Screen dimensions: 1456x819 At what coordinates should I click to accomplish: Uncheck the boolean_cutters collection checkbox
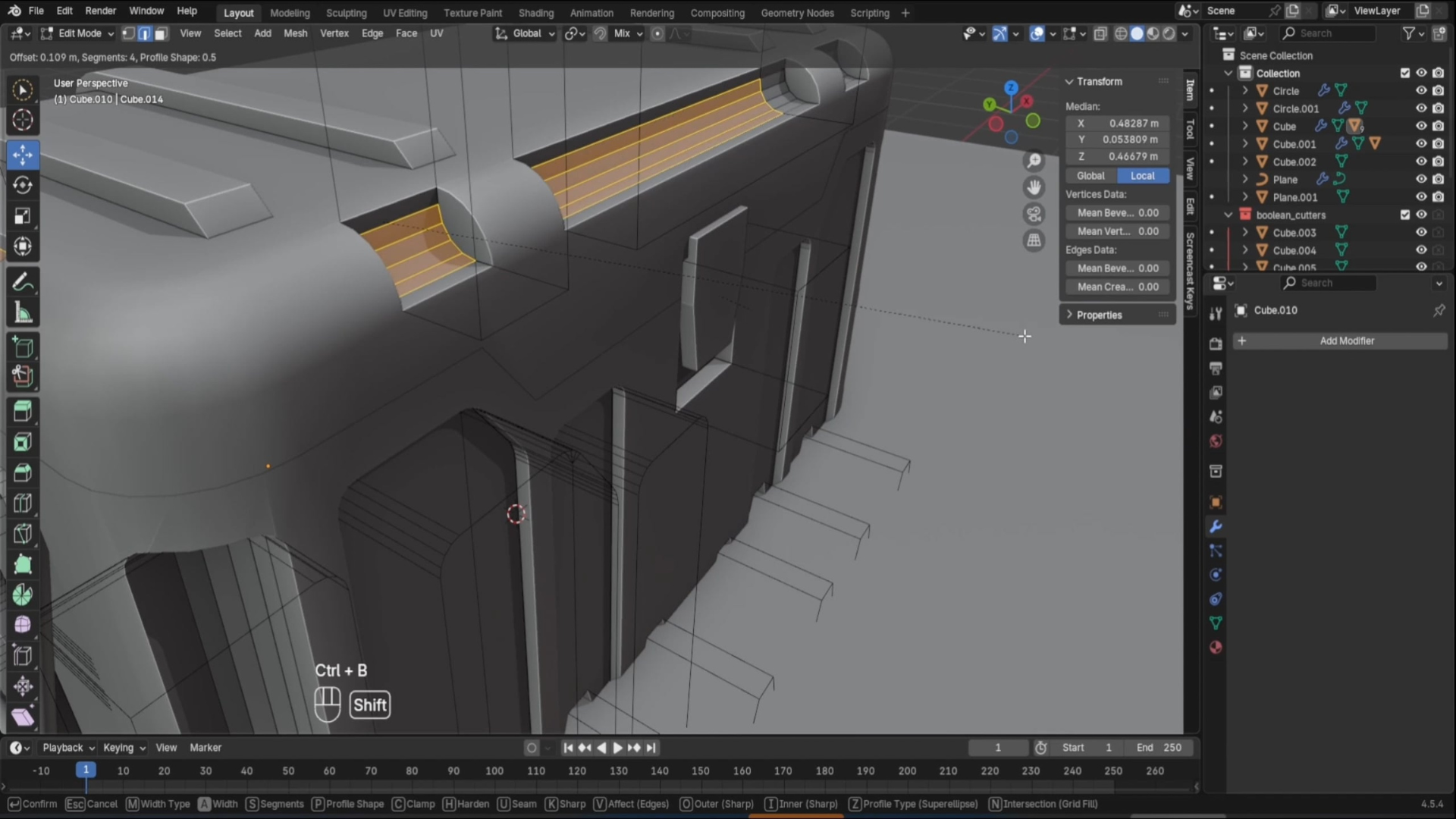1404,215
